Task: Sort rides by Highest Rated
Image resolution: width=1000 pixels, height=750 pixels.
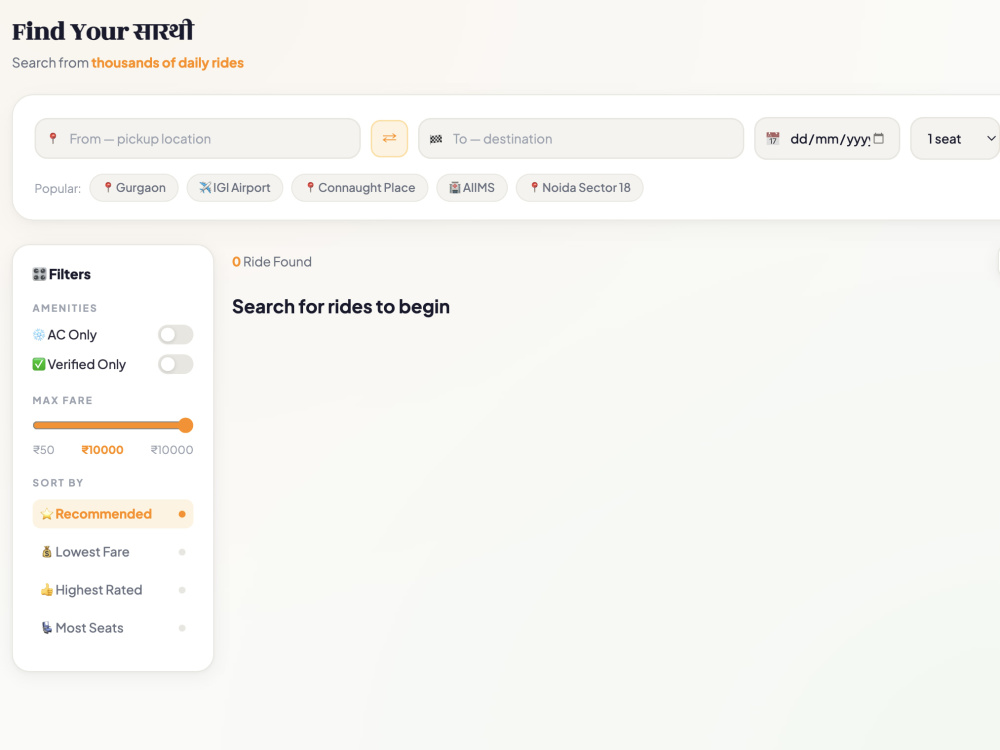Action: 113,590
